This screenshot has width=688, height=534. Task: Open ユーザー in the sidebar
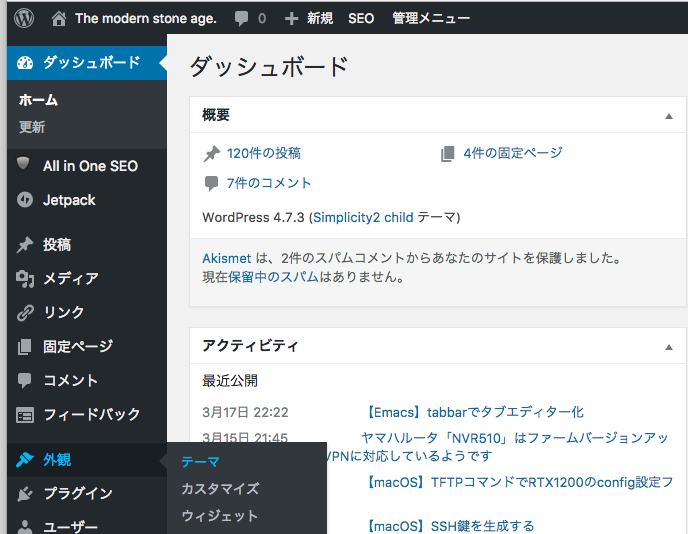click(x=87, y=525)
